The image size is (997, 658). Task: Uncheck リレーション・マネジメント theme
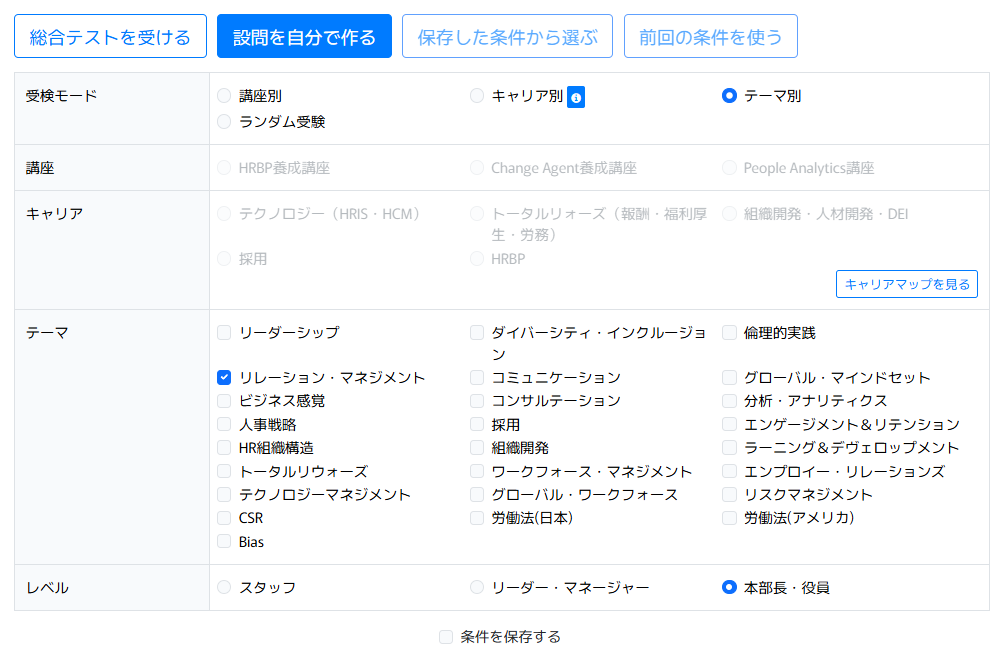point(224,377)
